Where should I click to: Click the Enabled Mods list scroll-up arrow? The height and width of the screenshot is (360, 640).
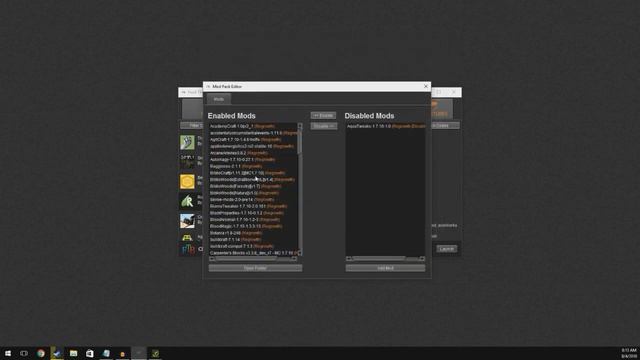point(300,126)
